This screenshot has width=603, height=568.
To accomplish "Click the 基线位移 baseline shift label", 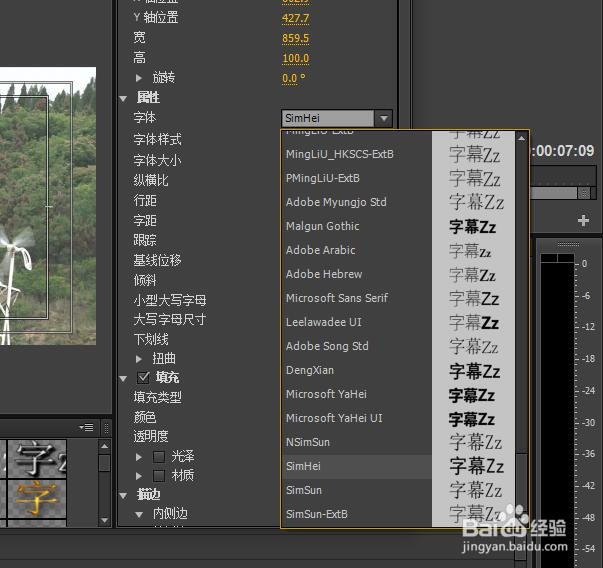I will [157, 260].
